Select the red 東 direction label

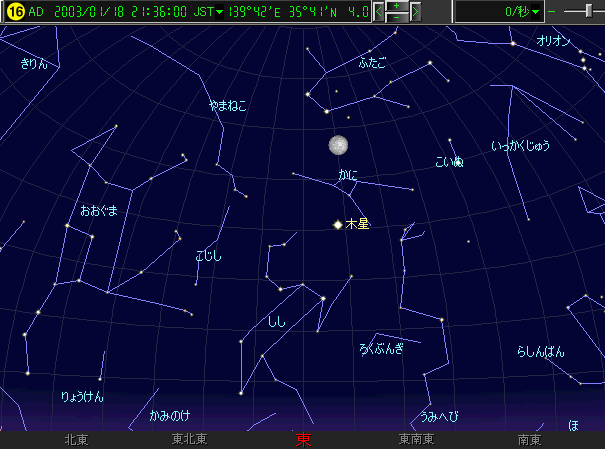(x=303, y=439)
